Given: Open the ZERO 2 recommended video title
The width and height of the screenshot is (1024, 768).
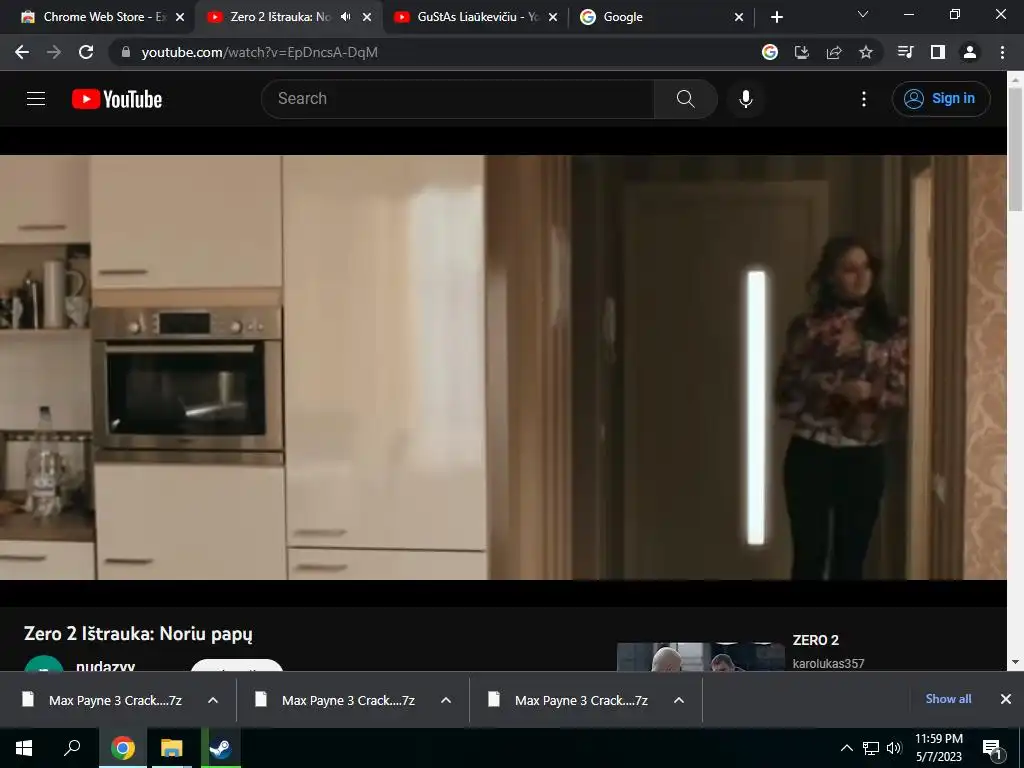Looking at the screenshot, I should [x=816, y=640].
